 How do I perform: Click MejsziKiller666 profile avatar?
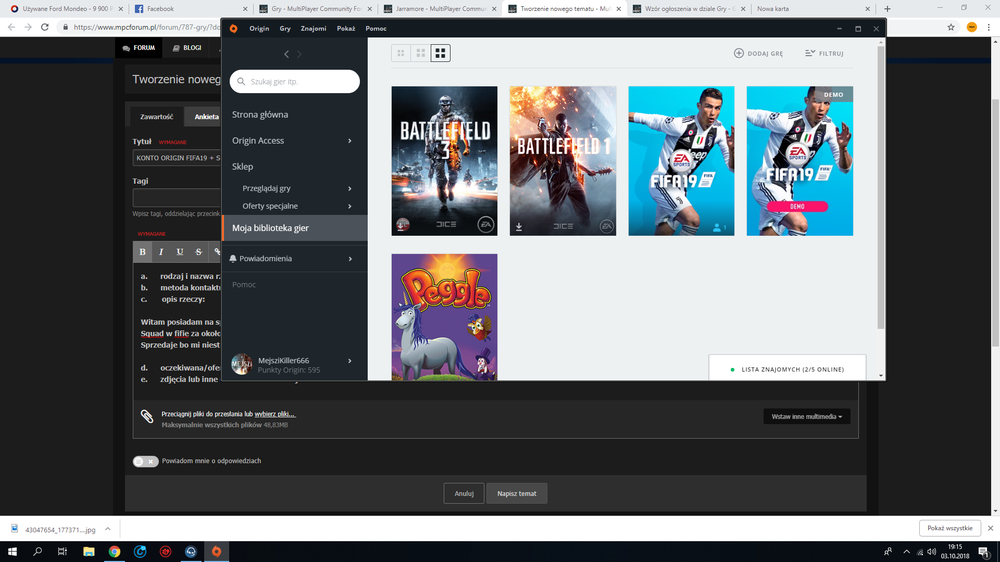(x=242, y=364)
